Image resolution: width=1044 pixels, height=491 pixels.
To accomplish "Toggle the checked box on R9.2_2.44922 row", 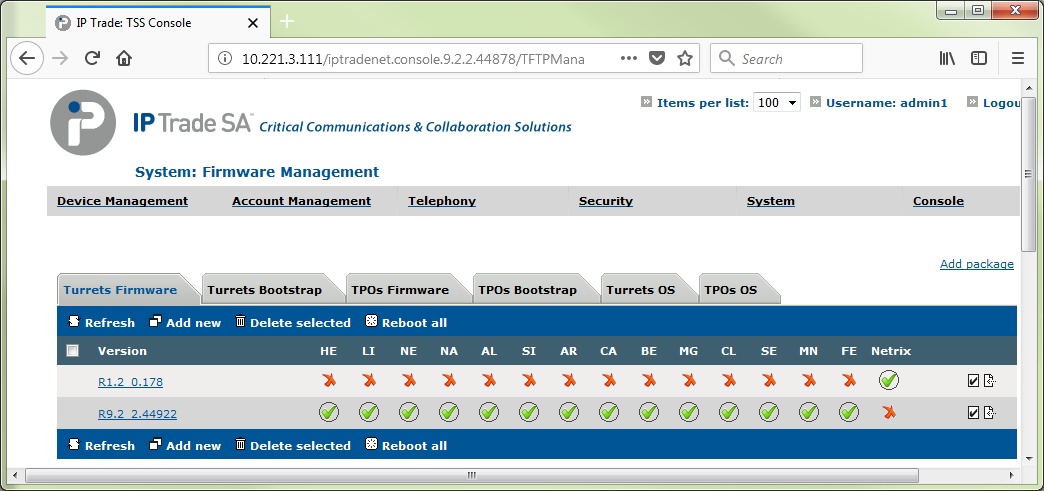I will click(973, 412).
